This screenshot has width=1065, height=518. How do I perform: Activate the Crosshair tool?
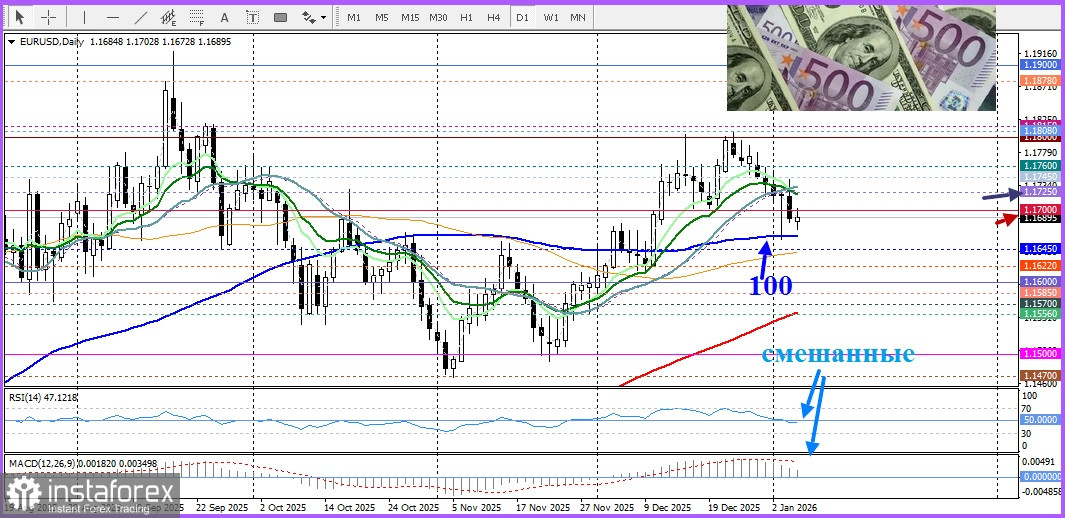(x=50, y=17)
